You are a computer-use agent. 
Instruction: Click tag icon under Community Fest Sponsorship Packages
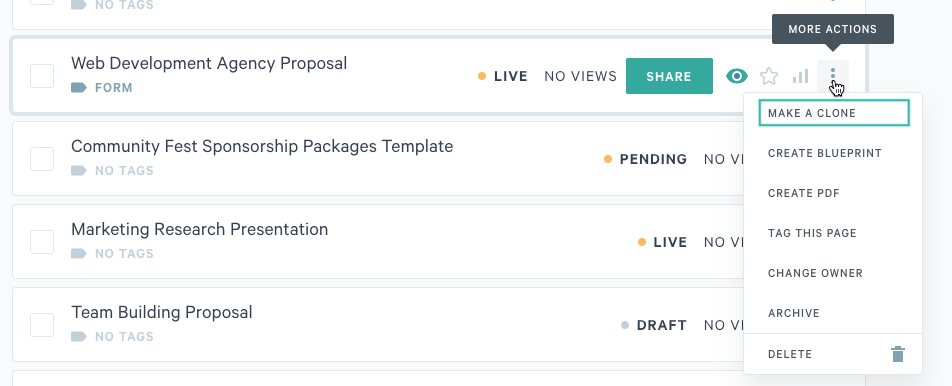pos(79,171)
